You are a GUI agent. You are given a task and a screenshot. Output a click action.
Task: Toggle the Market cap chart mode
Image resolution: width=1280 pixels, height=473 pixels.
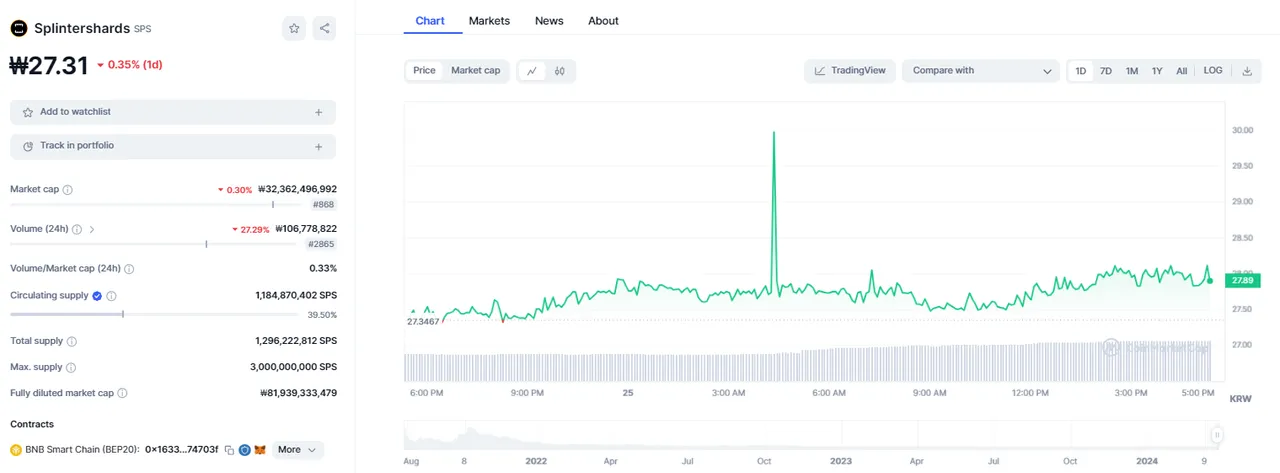475,71
